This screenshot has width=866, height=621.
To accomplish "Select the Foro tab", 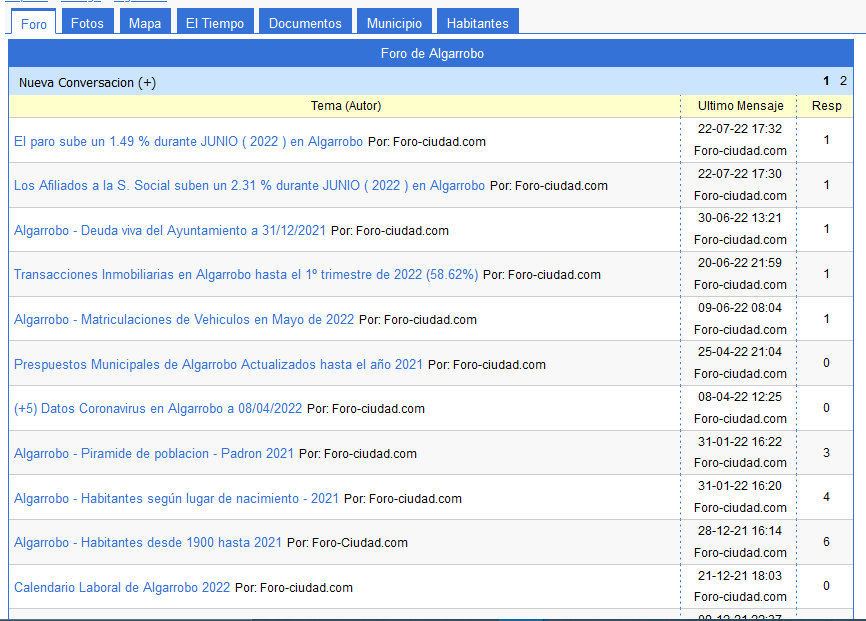I will click(x=34, y=24).
